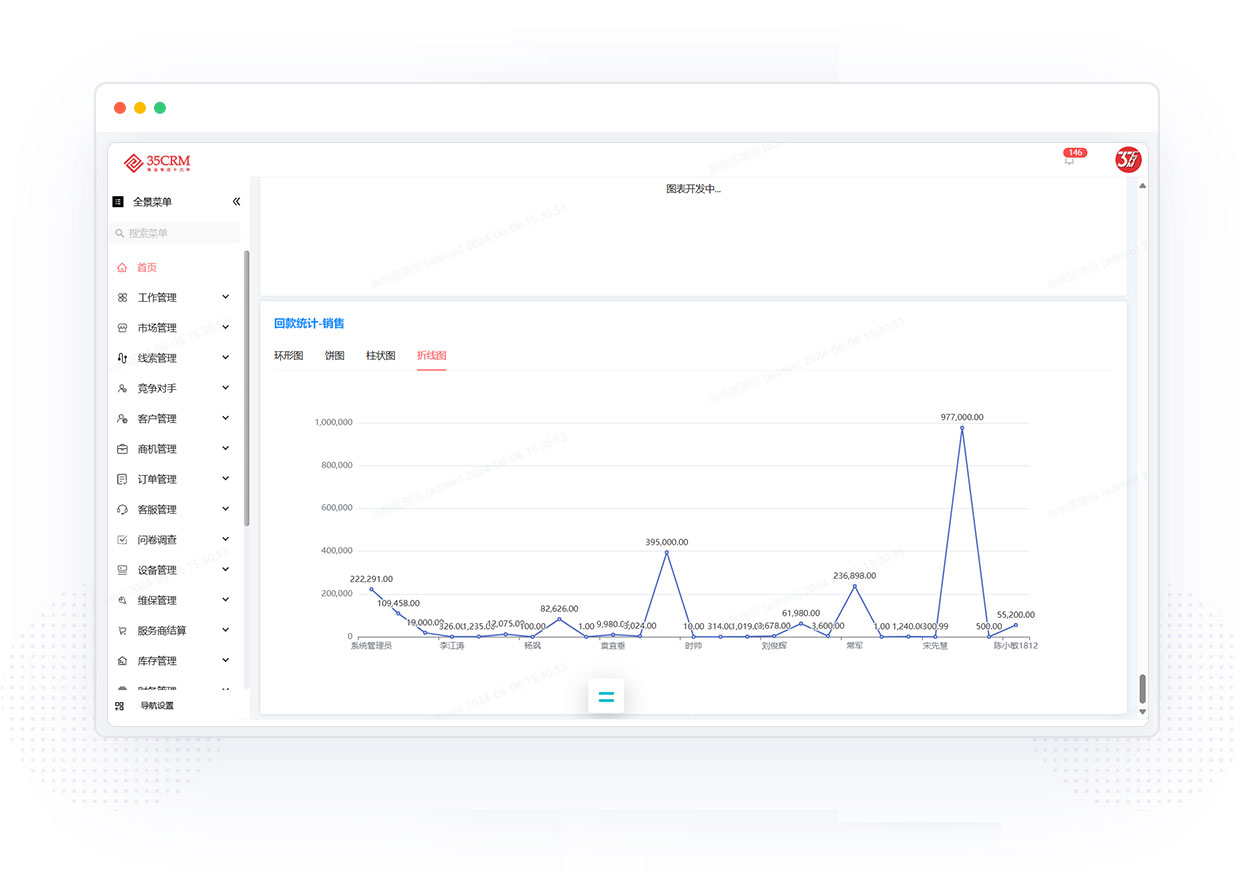Open 导航设置 link
This screenshot has height=880, width=1240.
pos(157,706)
